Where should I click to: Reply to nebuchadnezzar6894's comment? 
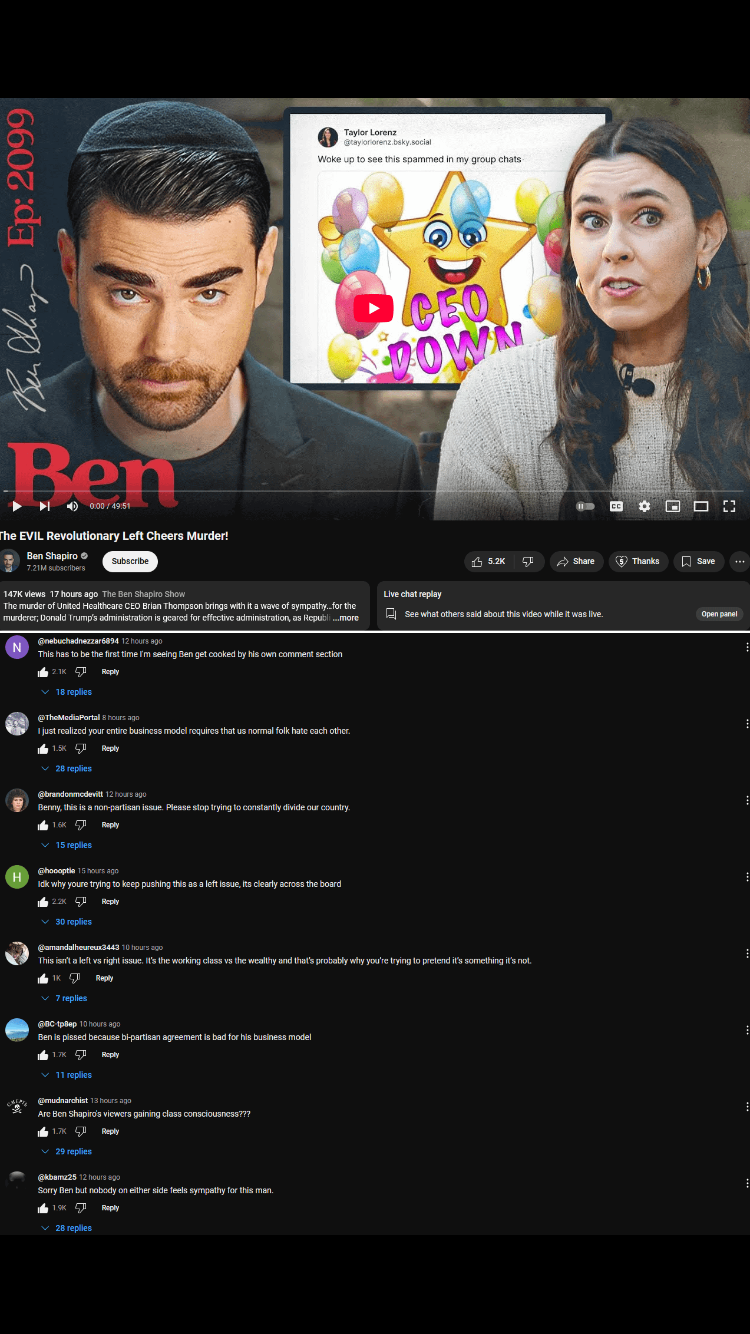[110, 672]
